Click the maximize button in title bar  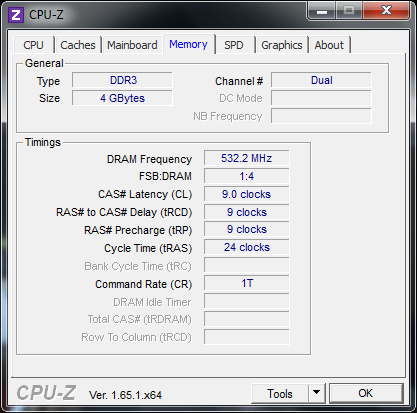(x=349, y=11)
